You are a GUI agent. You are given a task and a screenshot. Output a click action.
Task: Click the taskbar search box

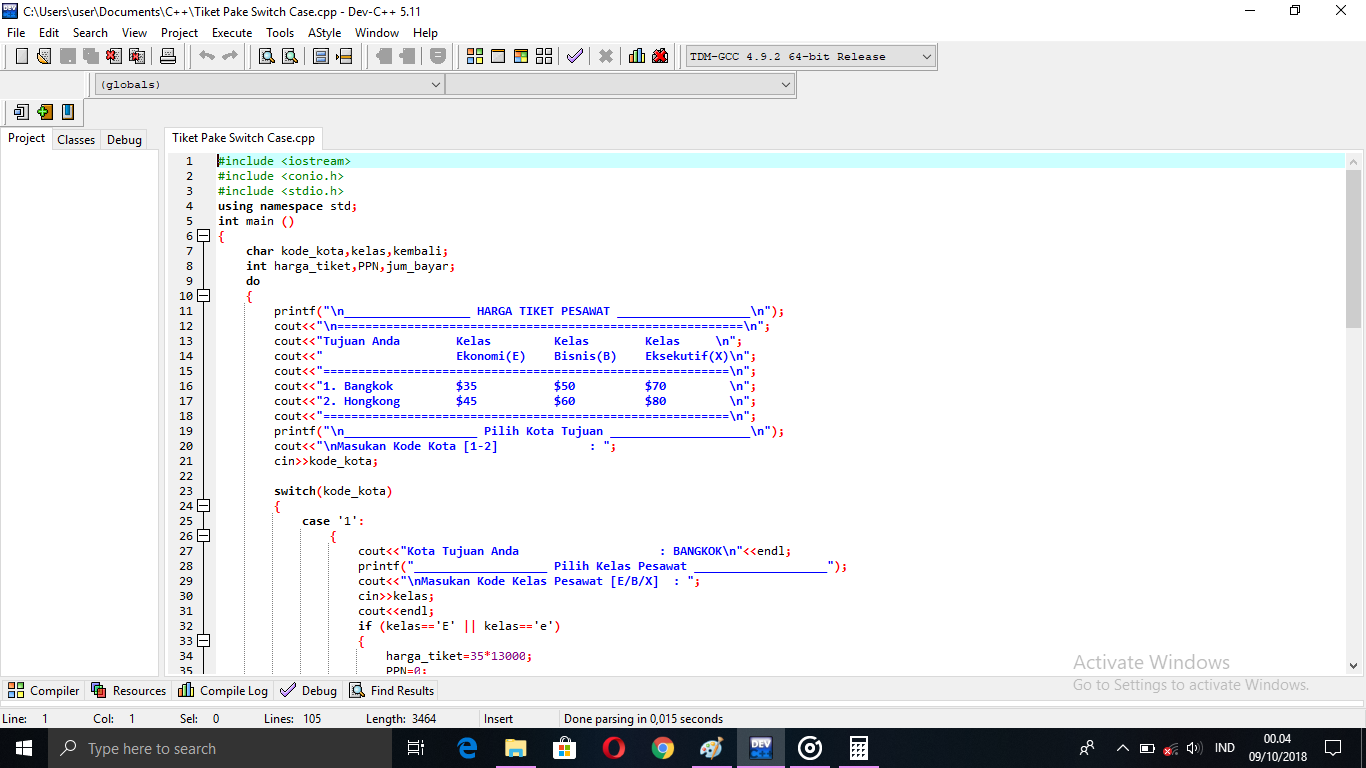tap(220, 748)
